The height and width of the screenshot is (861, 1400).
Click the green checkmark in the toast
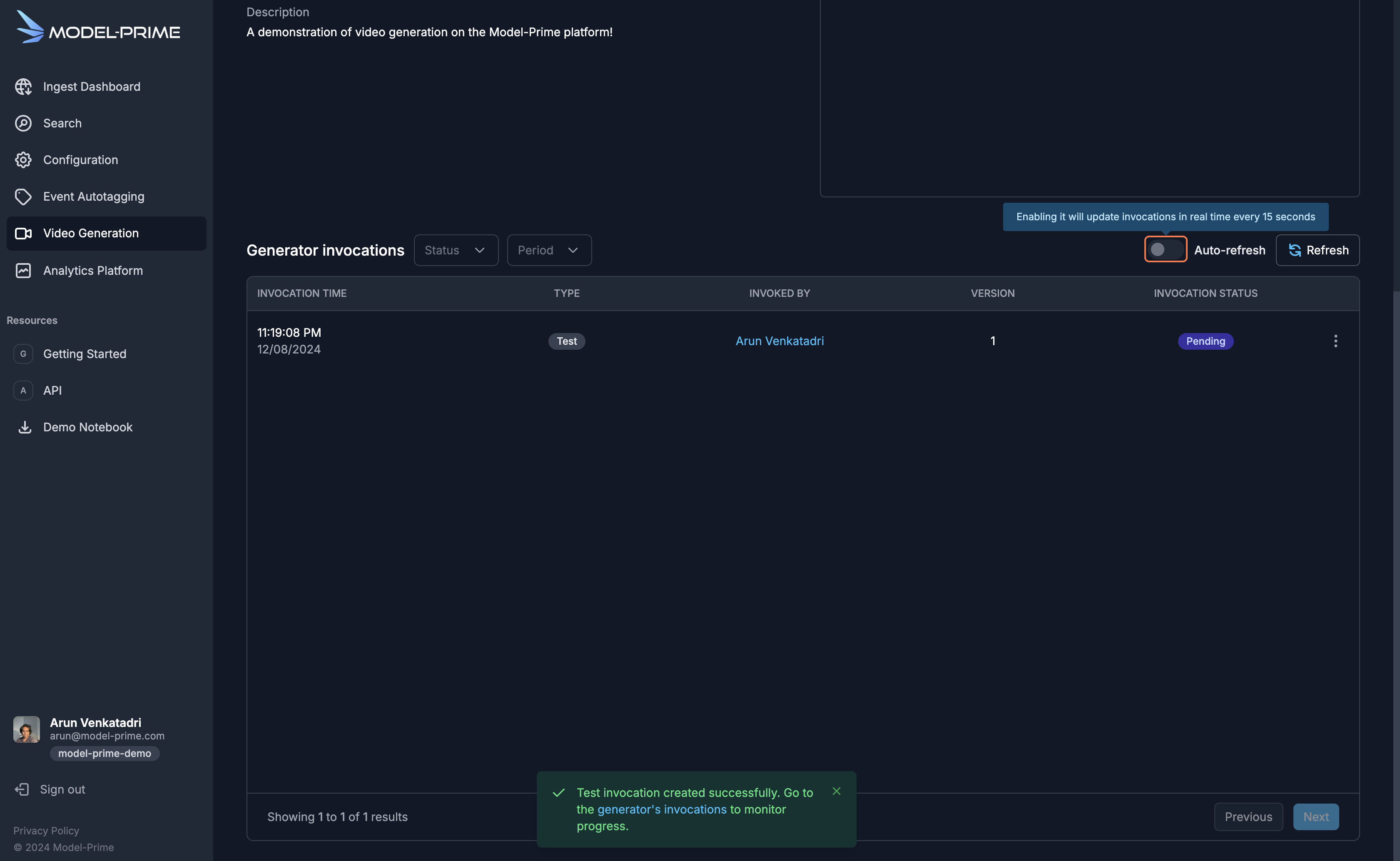point(559,793)
